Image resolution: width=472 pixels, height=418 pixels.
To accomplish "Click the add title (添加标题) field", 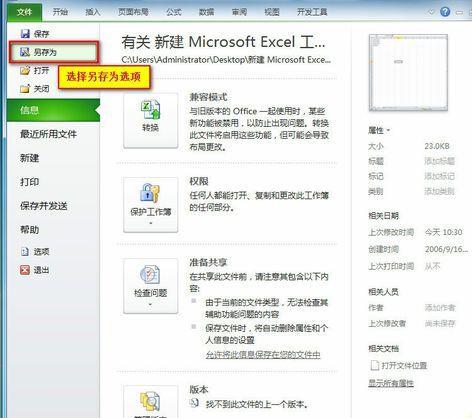I will (439, 161).
